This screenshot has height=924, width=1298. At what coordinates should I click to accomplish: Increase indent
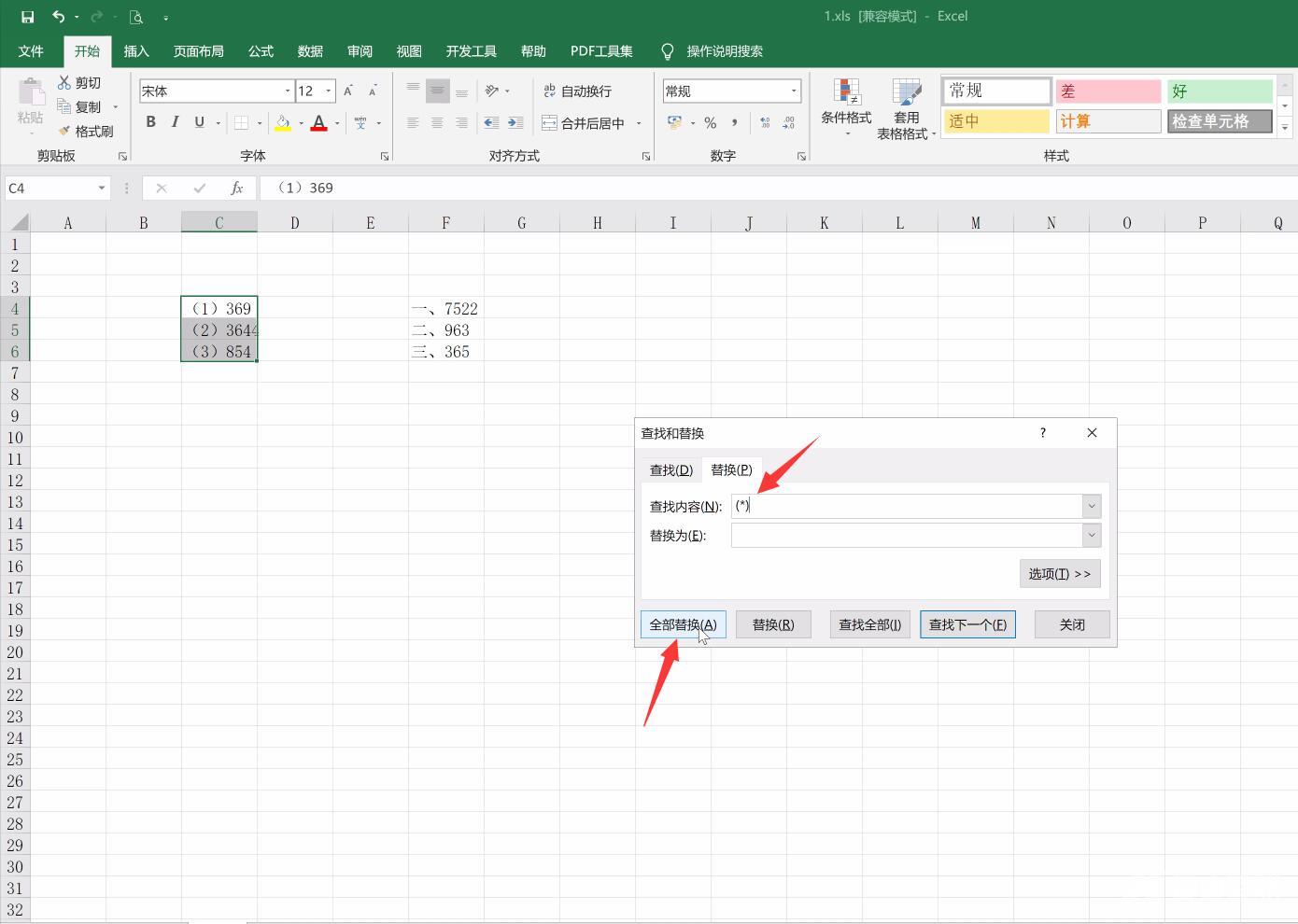coord(515,122)
